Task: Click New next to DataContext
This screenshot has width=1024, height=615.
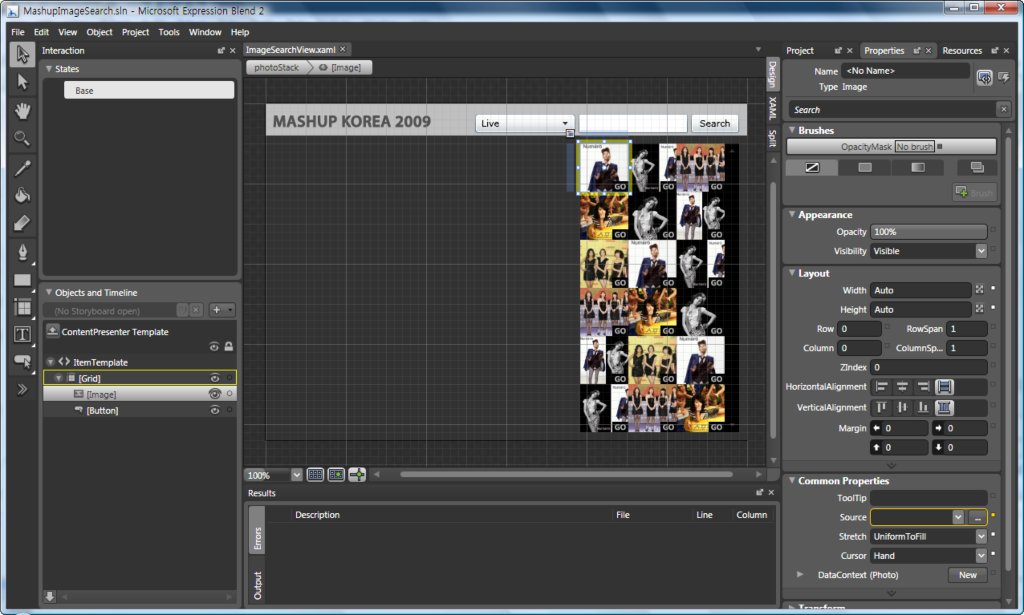Action: pos(968,575)
